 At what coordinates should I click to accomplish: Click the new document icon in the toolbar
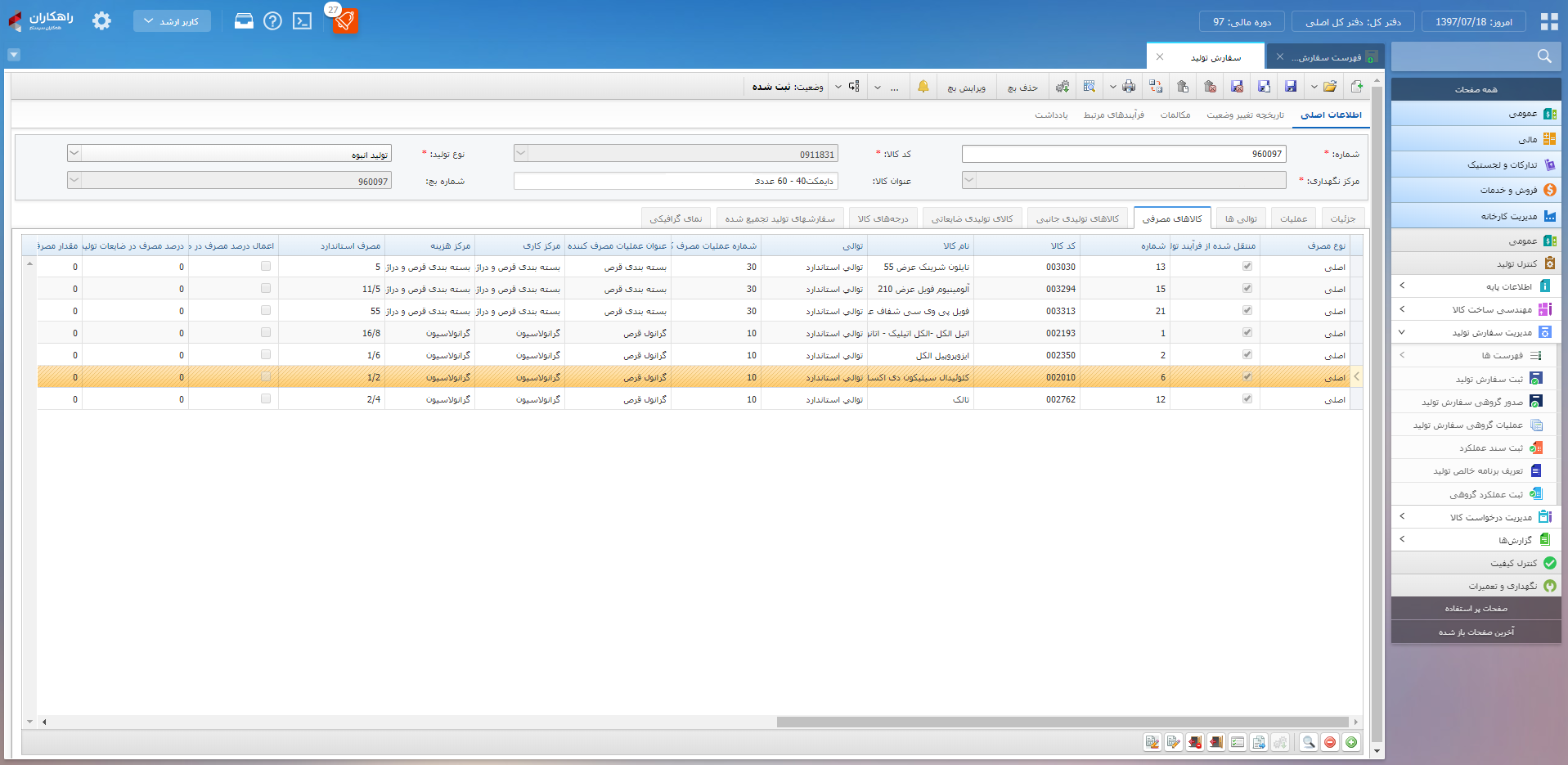1356,87
